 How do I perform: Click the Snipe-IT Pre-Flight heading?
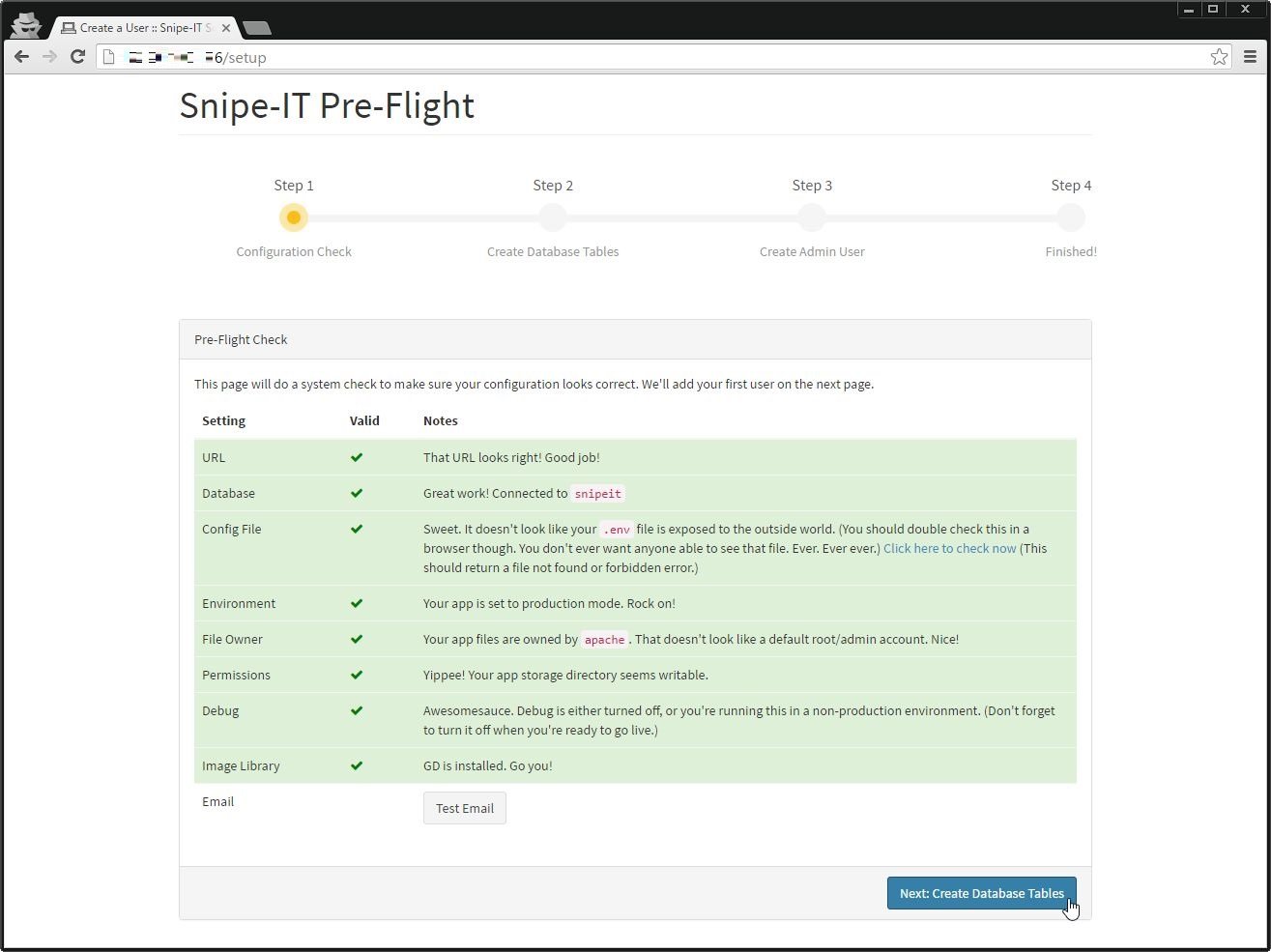pos(327,105)
